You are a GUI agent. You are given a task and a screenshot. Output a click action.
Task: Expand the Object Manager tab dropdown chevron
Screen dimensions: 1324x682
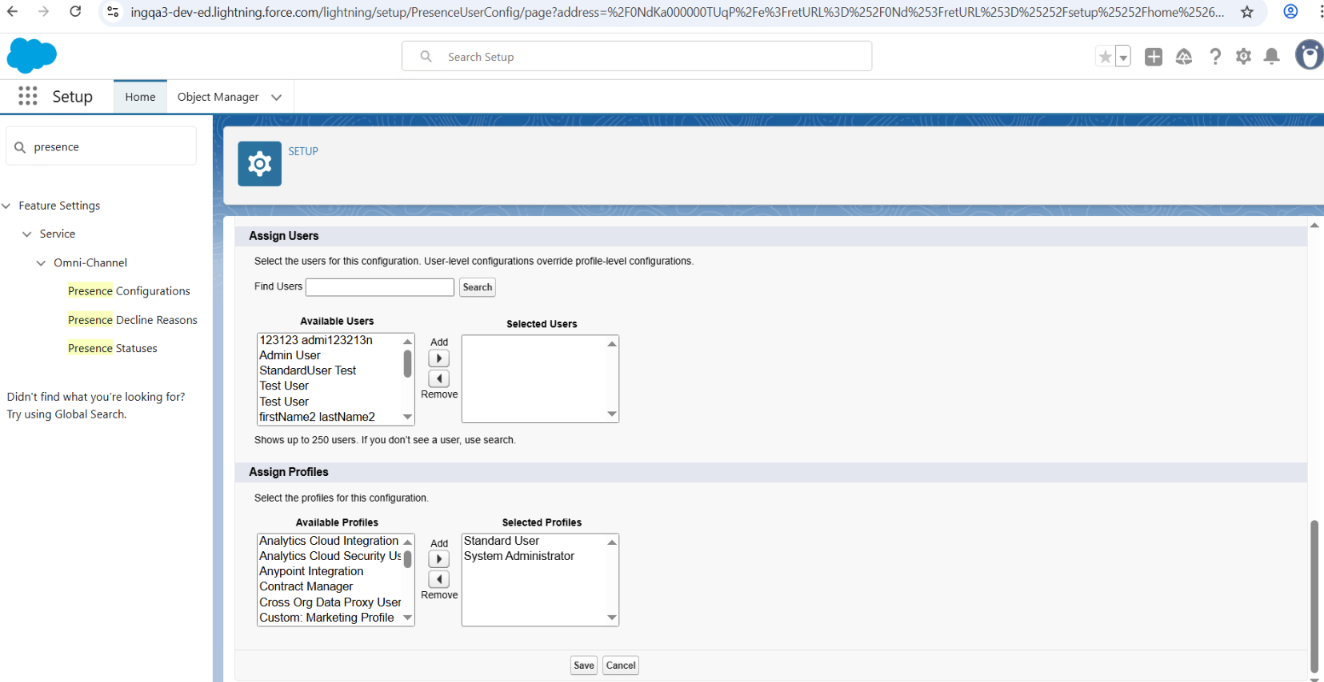click(x=276, y=97)
